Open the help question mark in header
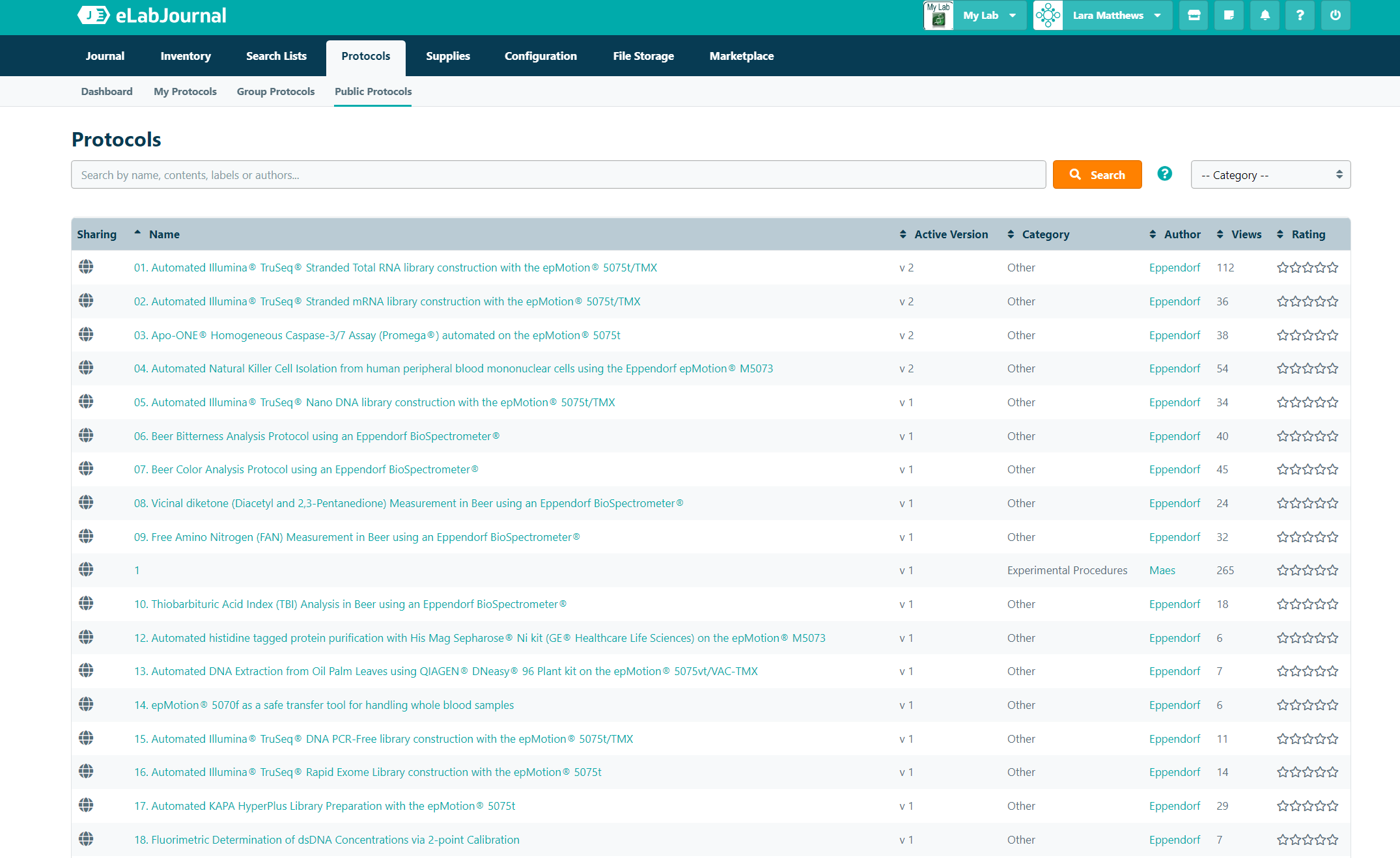Viewport: 1400px width, 858px height. [x=1300, y=15]
